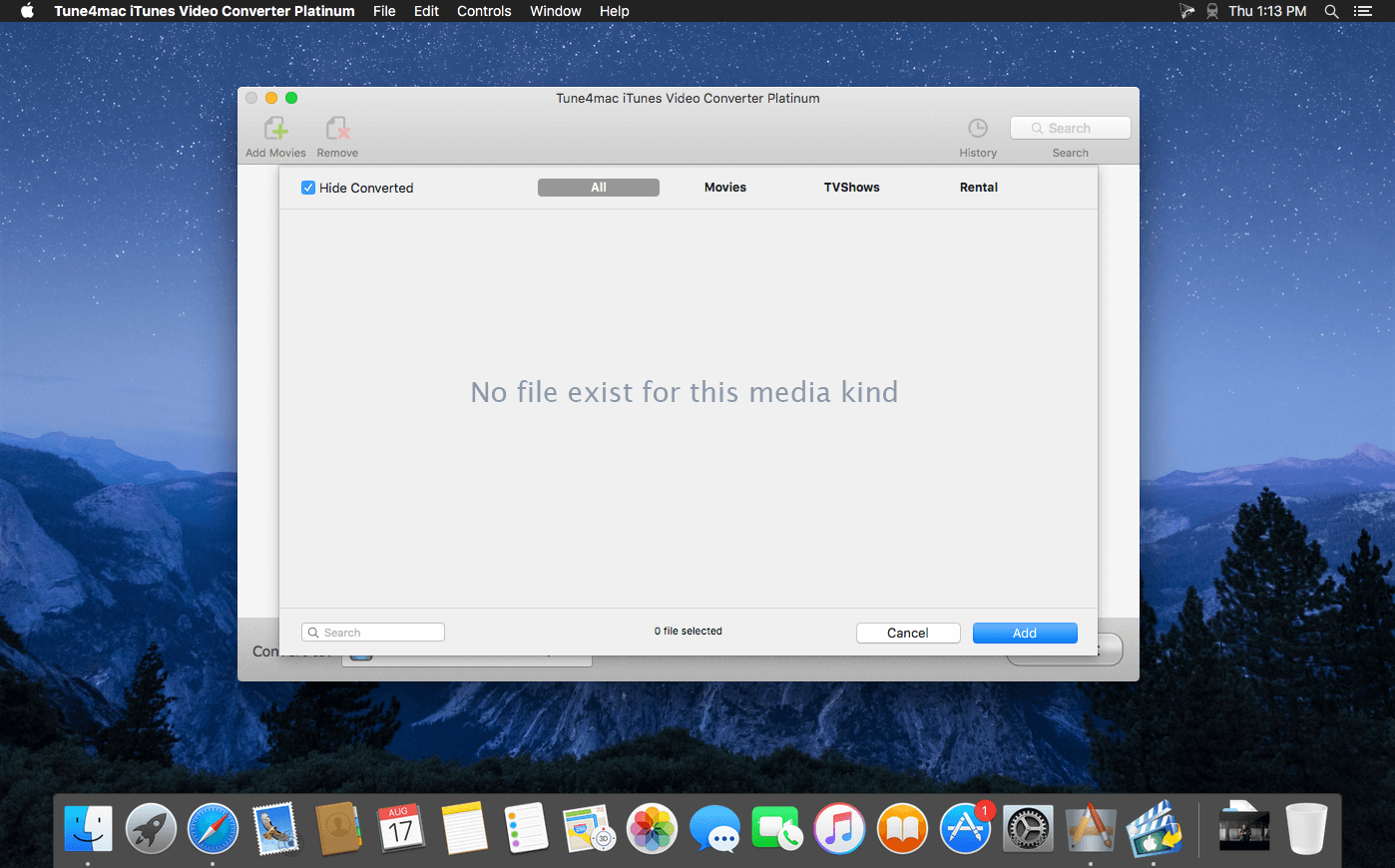The height and width of the screenshot is (868, 1395).
Task: Click the Remove toolbar icon
Action: pos(337,129)
